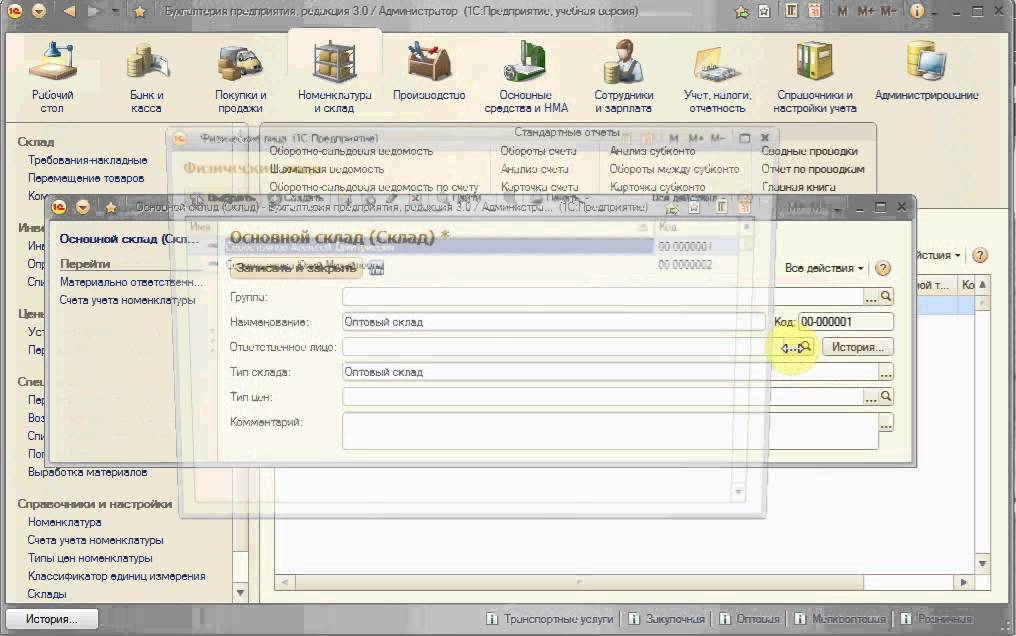
Task: Open Типы цен номенклатуры link
Action: (90, 558)
